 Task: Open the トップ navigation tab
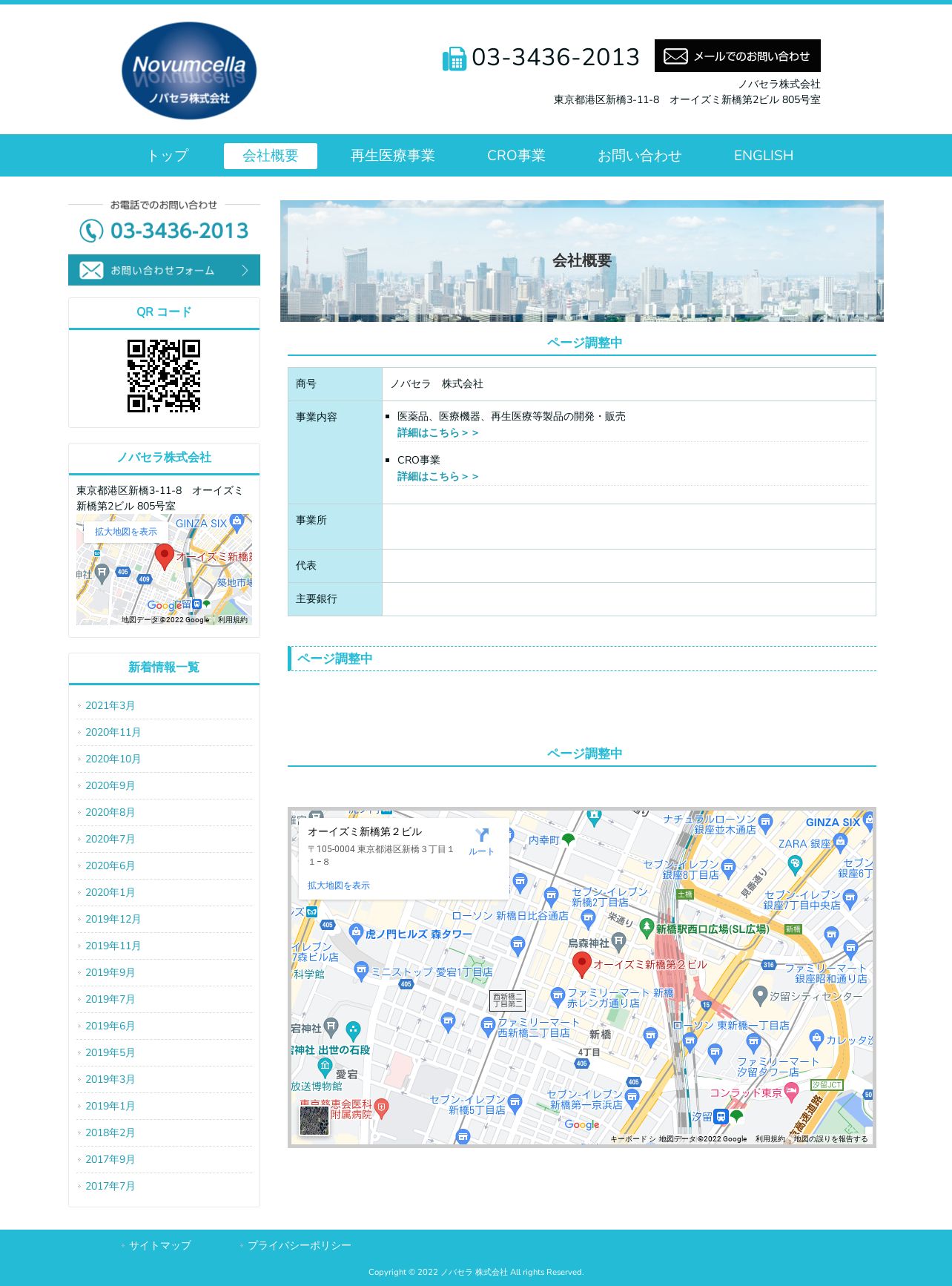coord(168,156)
